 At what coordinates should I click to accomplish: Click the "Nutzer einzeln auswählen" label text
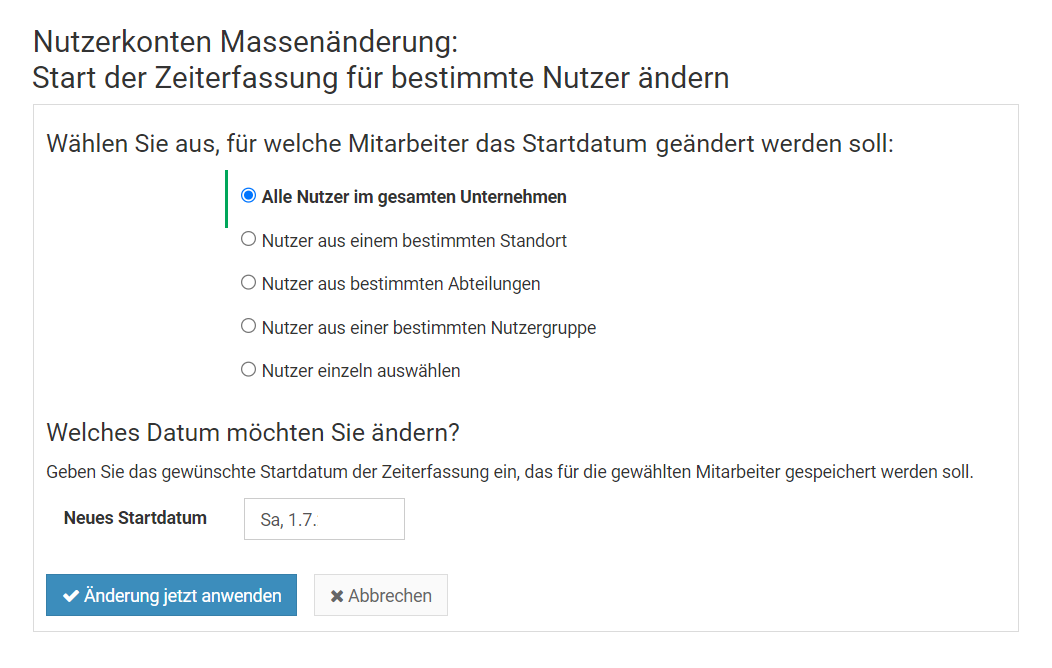pos(361,371)
